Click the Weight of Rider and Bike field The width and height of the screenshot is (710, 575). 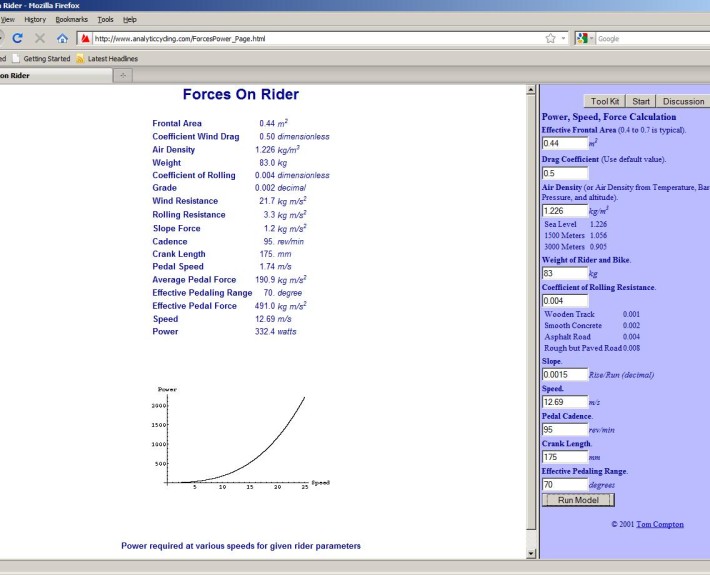point(565,273)
